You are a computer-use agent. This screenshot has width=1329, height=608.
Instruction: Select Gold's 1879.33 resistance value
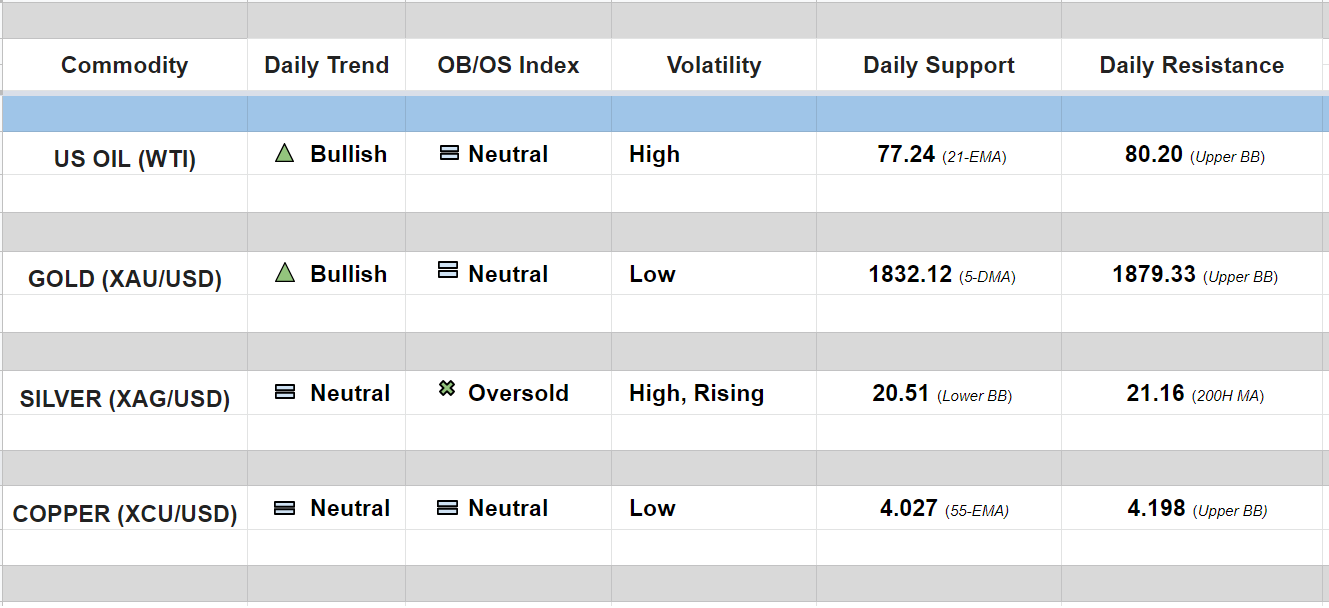[1154, 274]
